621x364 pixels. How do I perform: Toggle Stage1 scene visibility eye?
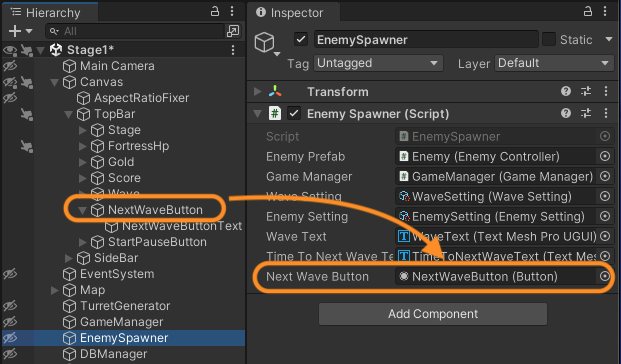(10, 50)
